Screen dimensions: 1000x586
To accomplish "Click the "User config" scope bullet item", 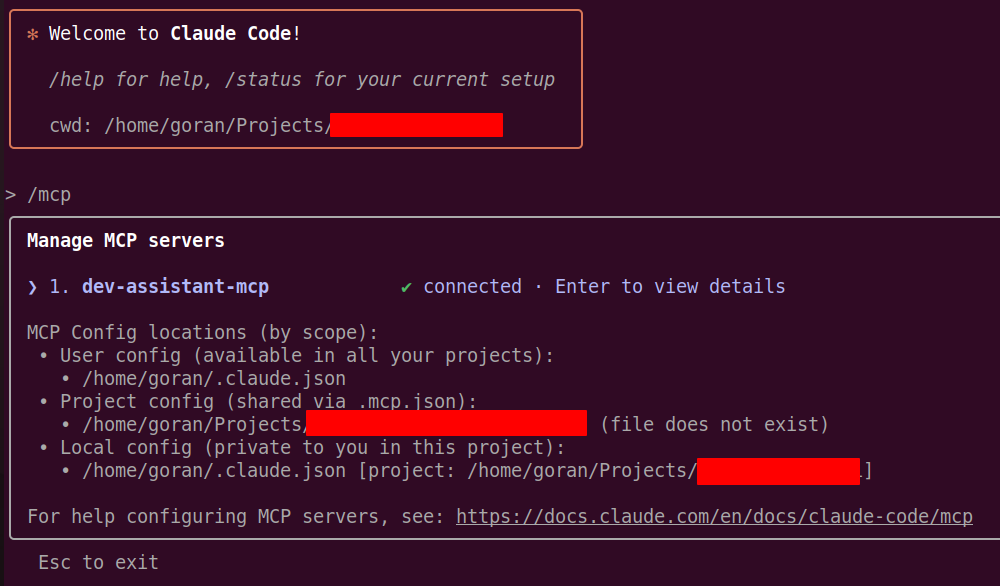I will pyautogui.click(x=306, y=356).
